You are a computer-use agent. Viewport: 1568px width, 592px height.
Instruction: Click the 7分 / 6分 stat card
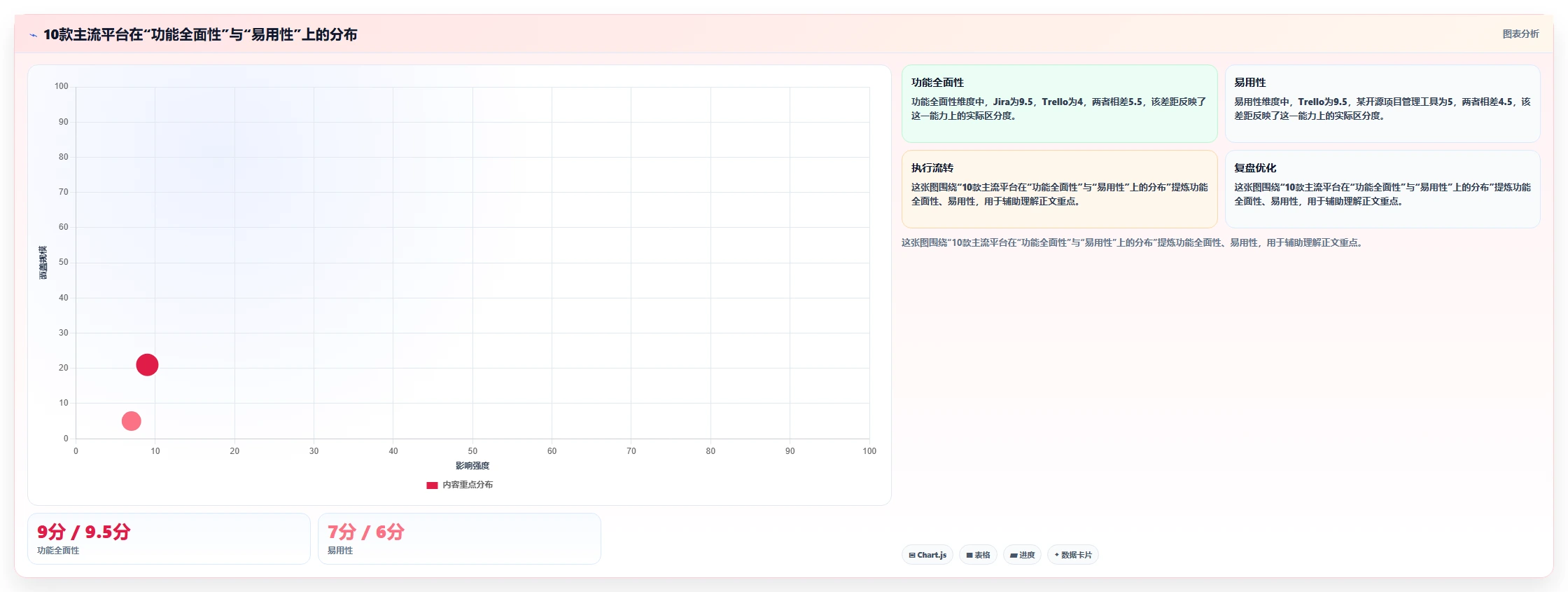coord(459,539)
